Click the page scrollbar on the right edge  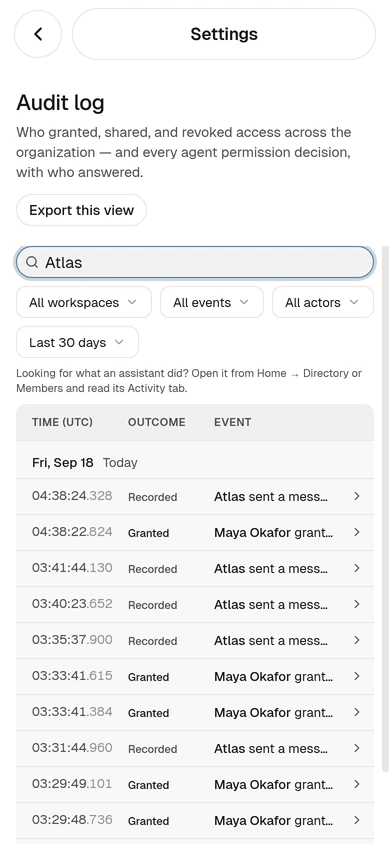(385, 509)
